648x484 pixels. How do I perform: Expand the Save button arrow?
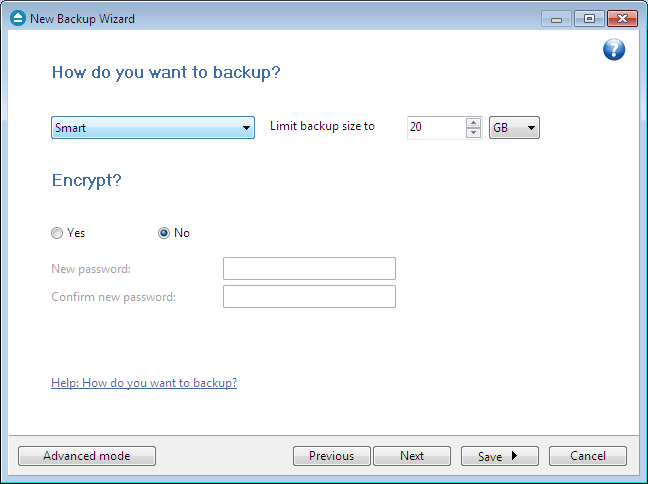[x=515, y=455]
